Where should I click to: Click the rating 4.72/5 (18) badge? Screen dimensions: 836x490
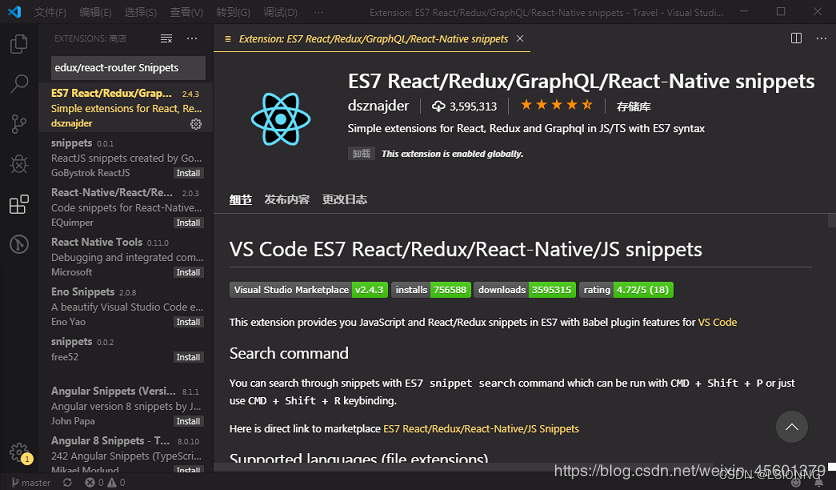pyautogui.click(x=626, y=290)
